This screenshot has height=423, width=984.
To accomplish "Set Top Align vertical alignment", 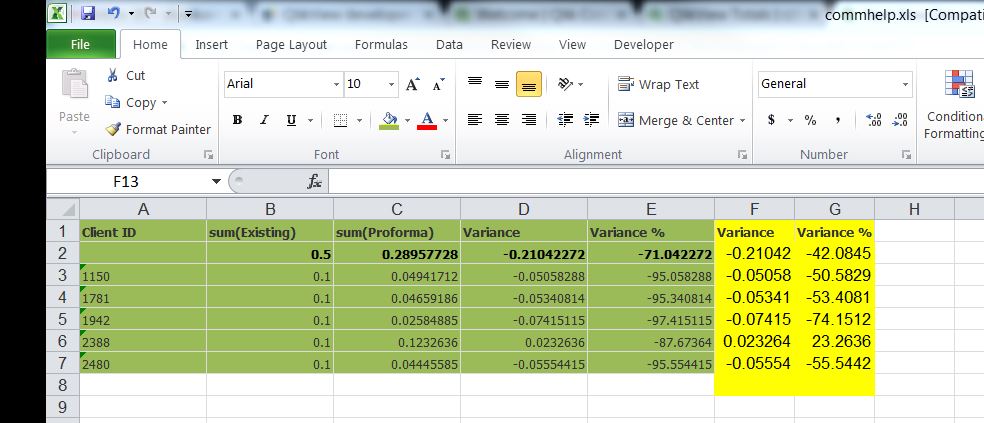I will click(475, 84).
